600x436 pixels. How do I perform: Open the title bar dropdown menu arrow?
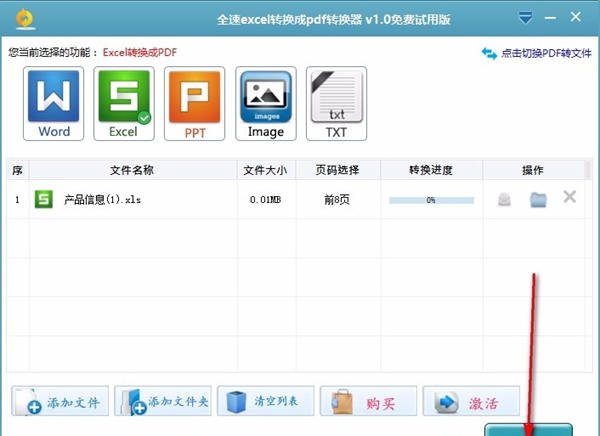(525, 18)
